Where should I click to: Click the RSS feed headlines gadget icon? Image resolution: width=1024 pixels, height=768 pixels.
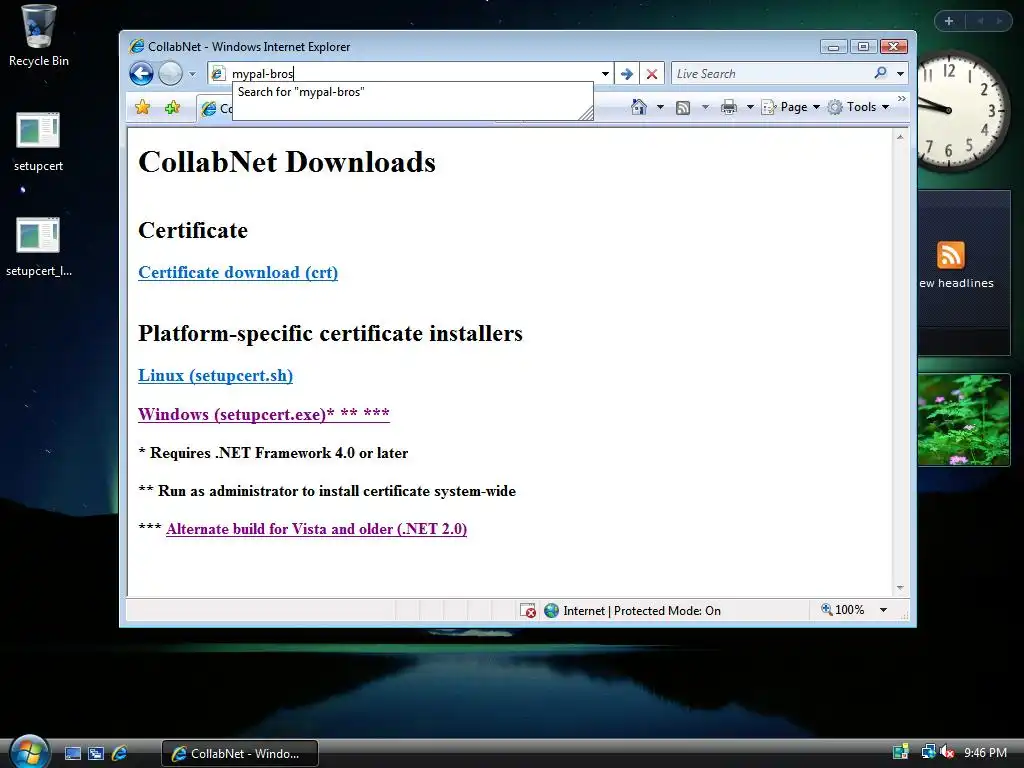(x=951, y=255)
